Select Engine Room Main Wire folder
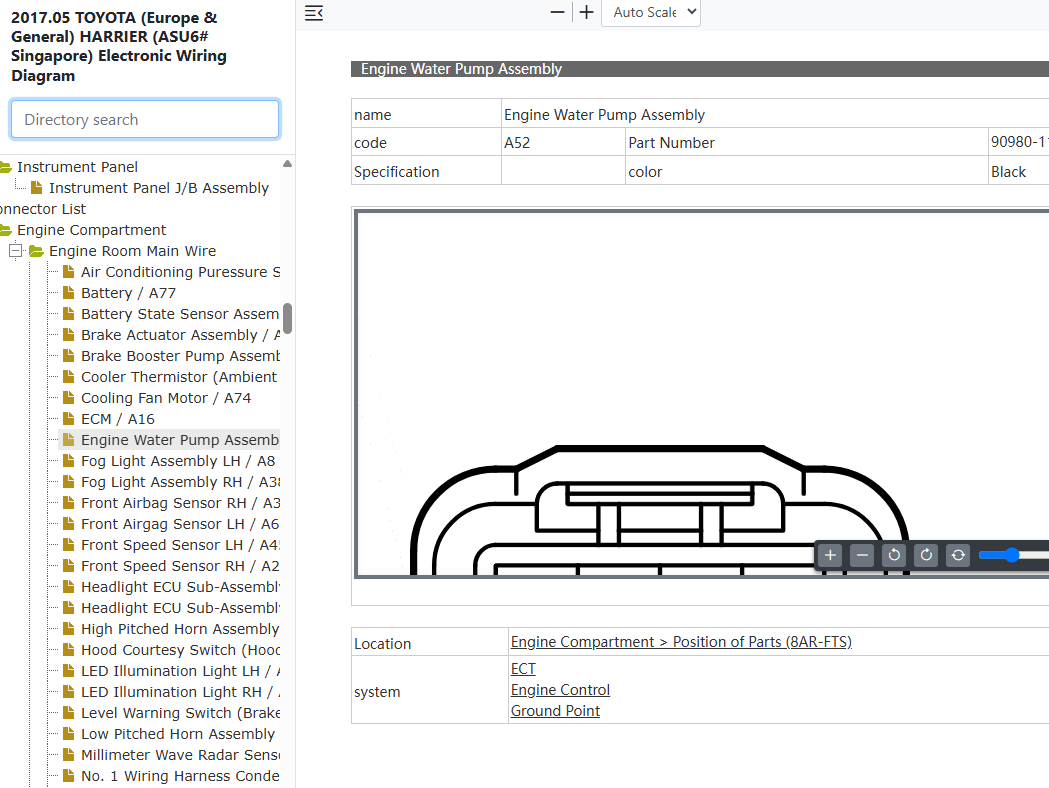Viewport: 1049px width, 788px height. 132,251
